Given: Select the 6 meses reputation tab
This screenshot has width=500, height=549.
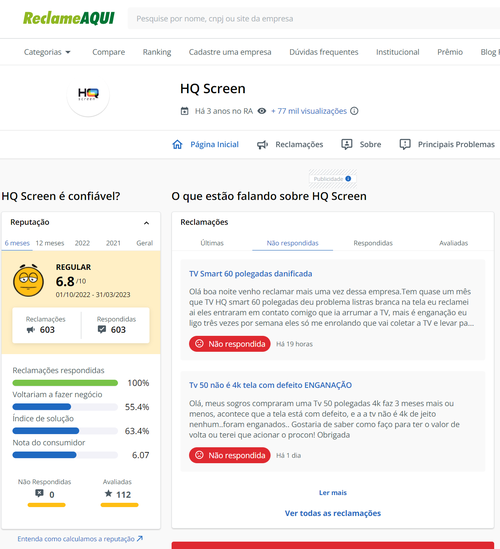Looking at the screenshot, I should [x=17, y=243].
